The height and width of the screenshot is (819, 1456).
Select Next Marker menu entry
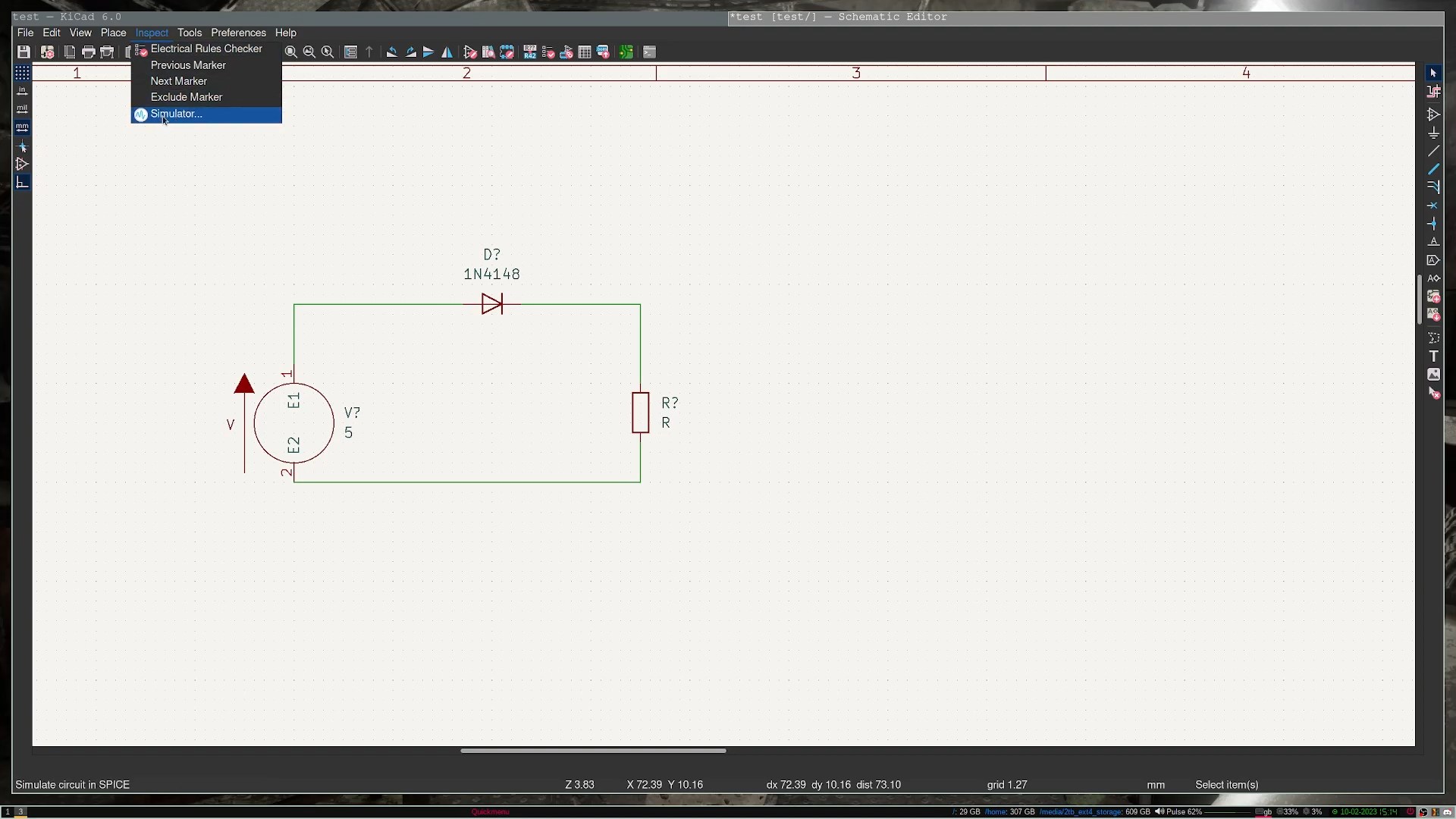pos(178,81)
